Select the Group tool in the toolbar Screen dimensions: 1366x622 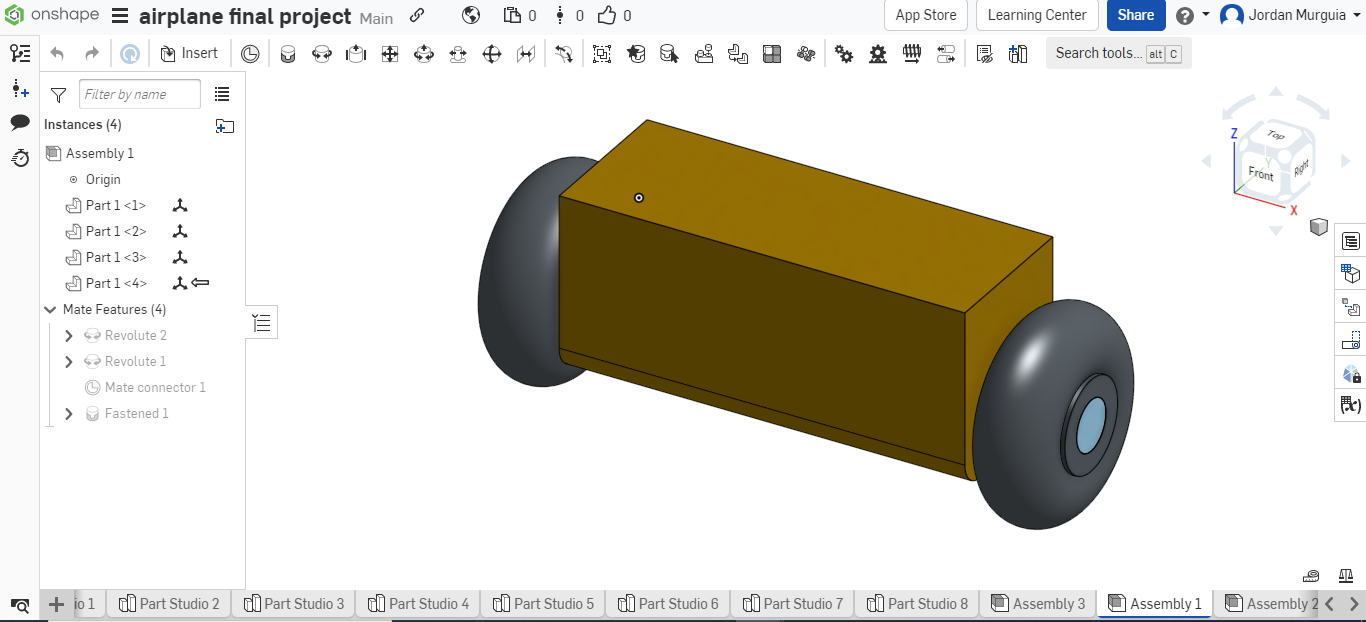[601, 53]
